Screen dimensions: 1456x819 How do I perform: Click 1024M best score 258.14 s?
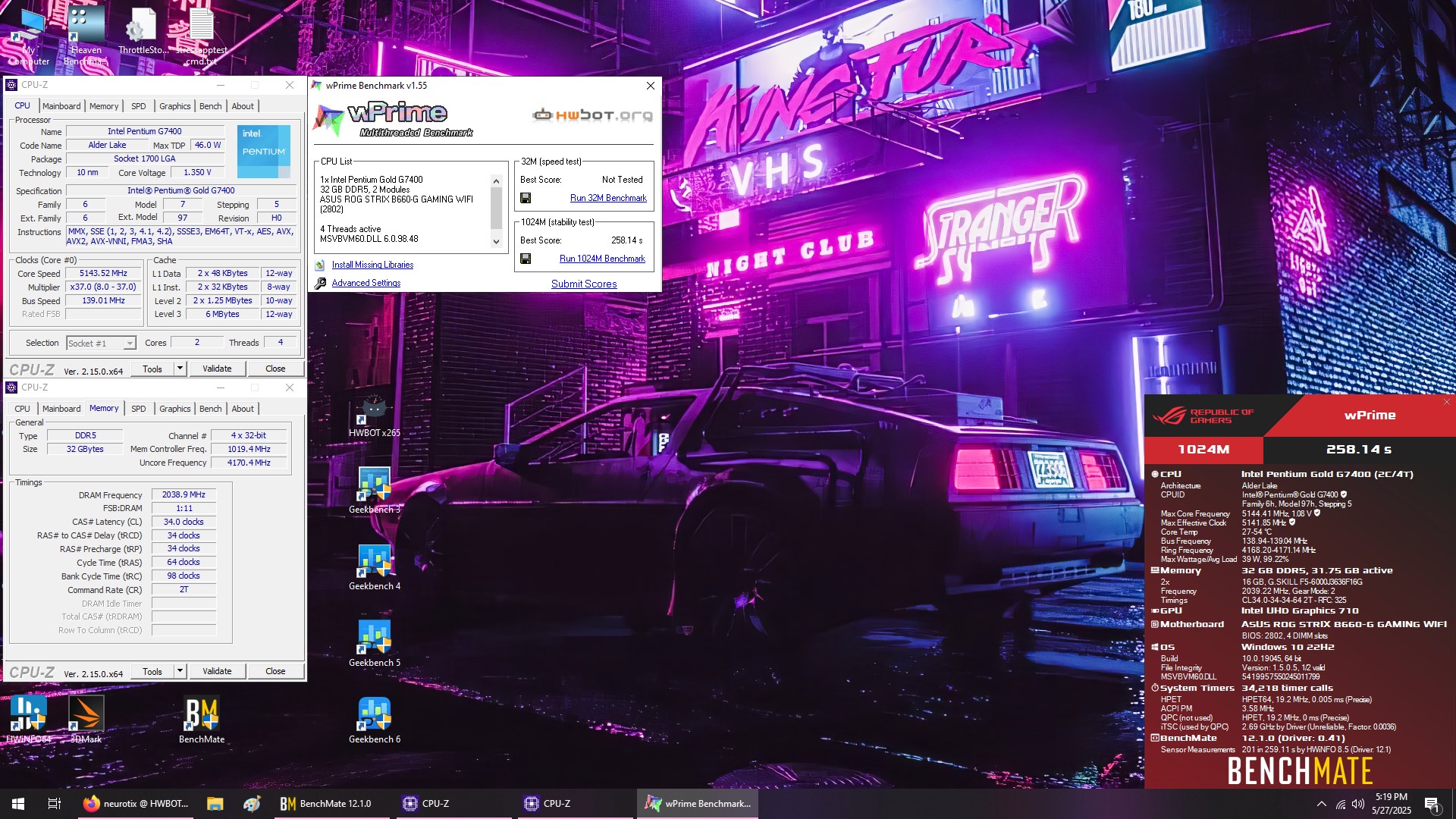[x=626, y=240]
